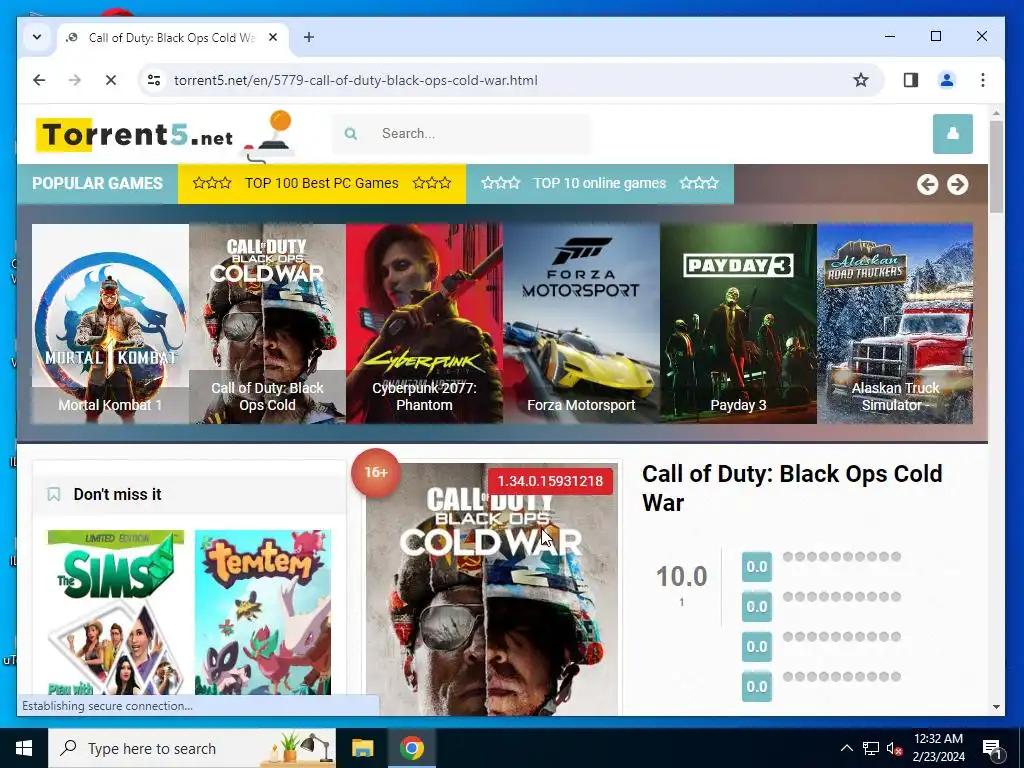Open the muted volume tray icon
Screen dimensions: 1024x768
(x=894, y=748)
